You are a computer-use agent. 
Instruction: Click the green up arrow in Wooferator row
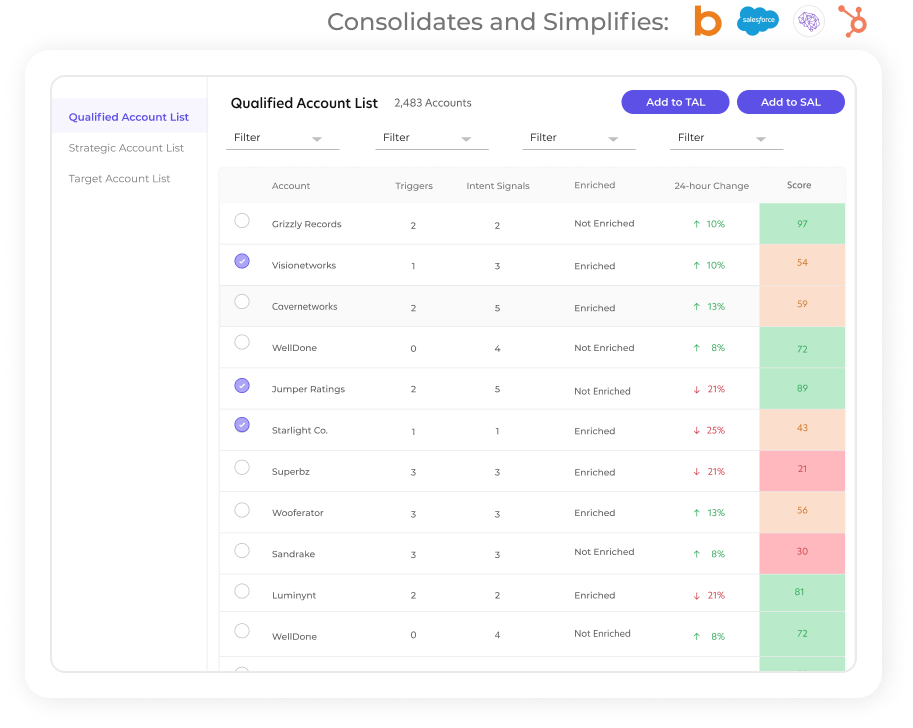[696, 513]
